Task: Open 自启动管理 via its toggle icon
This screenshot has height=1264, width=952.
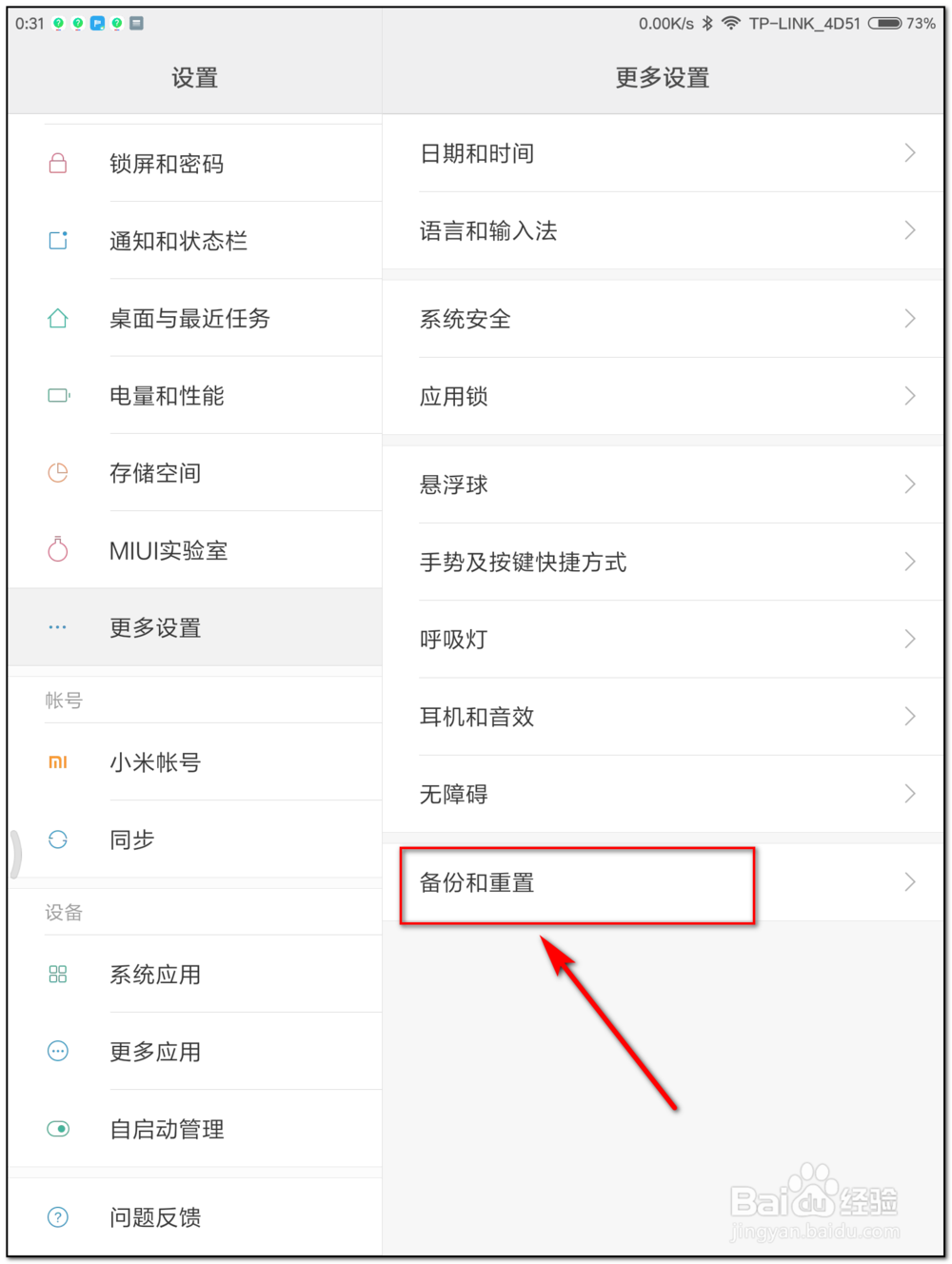Action: [58, 1129]
